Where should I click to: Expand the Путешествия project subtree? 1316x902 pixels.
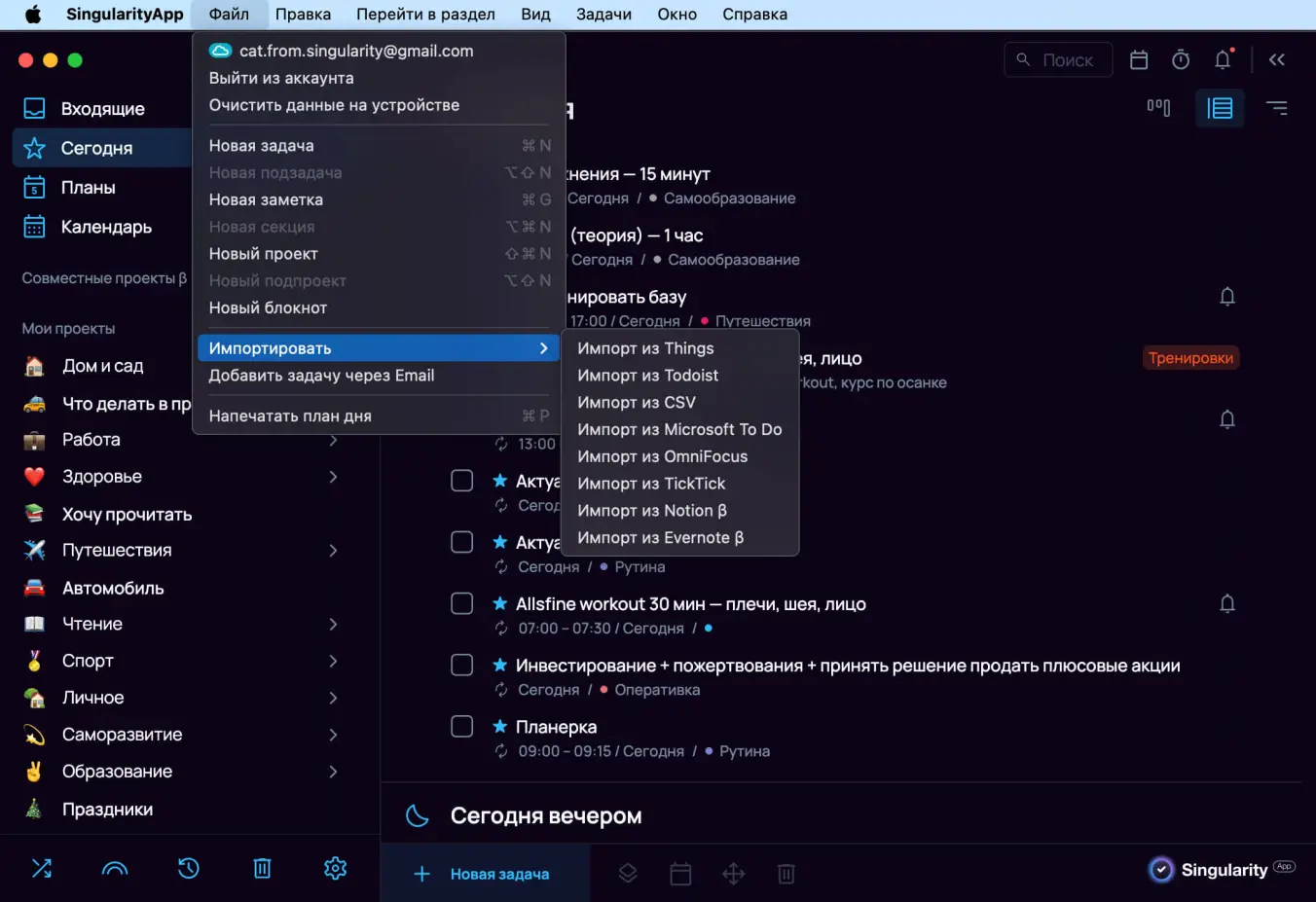coord(333,551)
